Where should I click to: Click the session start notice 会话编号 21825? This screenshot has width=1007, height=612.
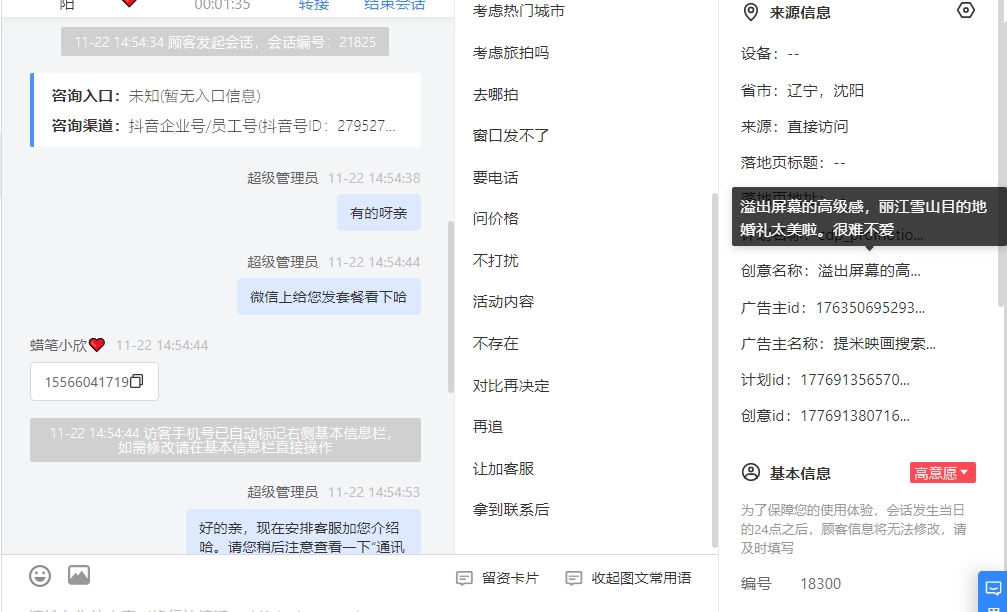coord(225,42)
